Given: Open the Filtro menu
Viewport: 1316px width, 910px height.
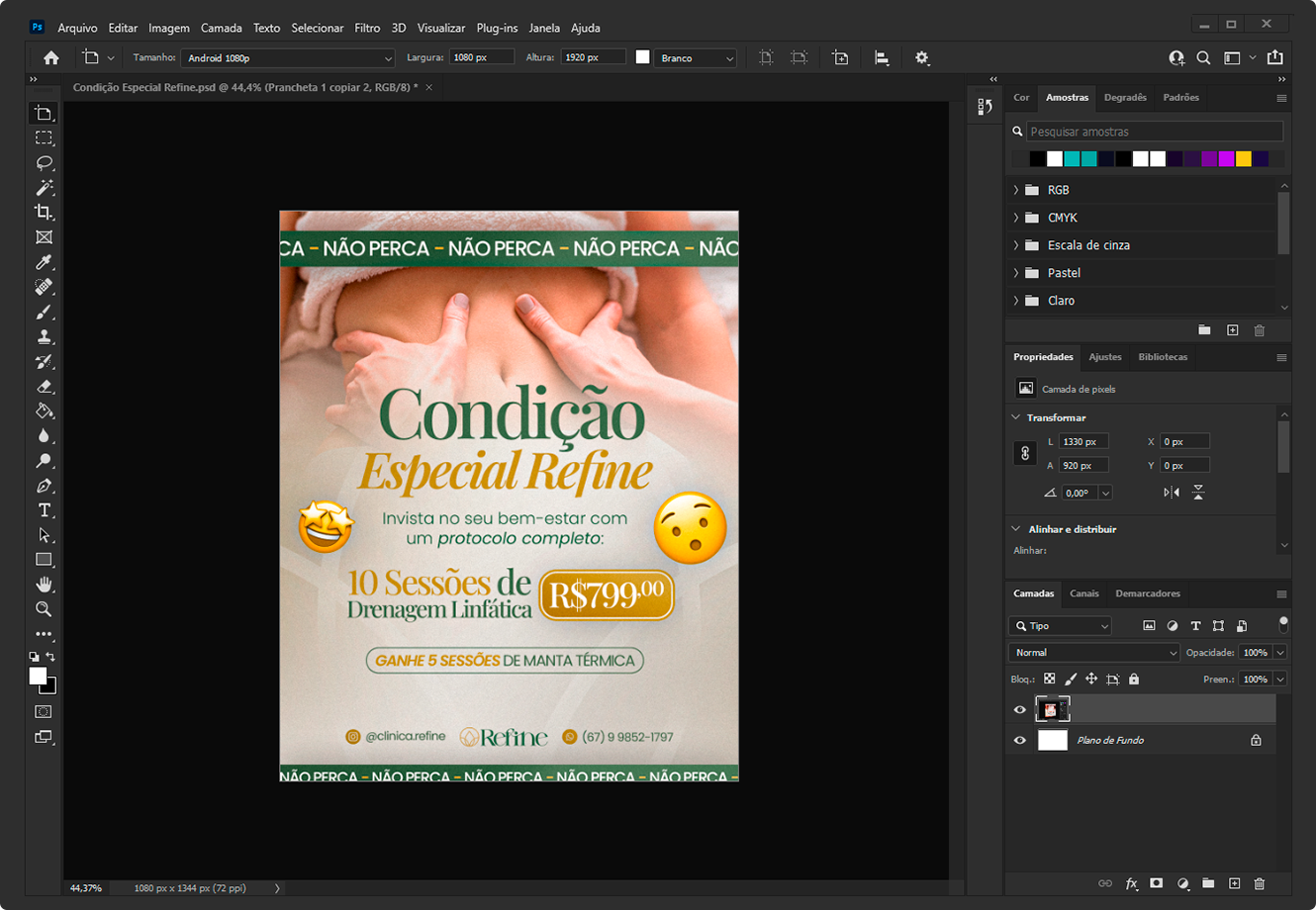Looking at the screenshot, I should pos(367,28).
